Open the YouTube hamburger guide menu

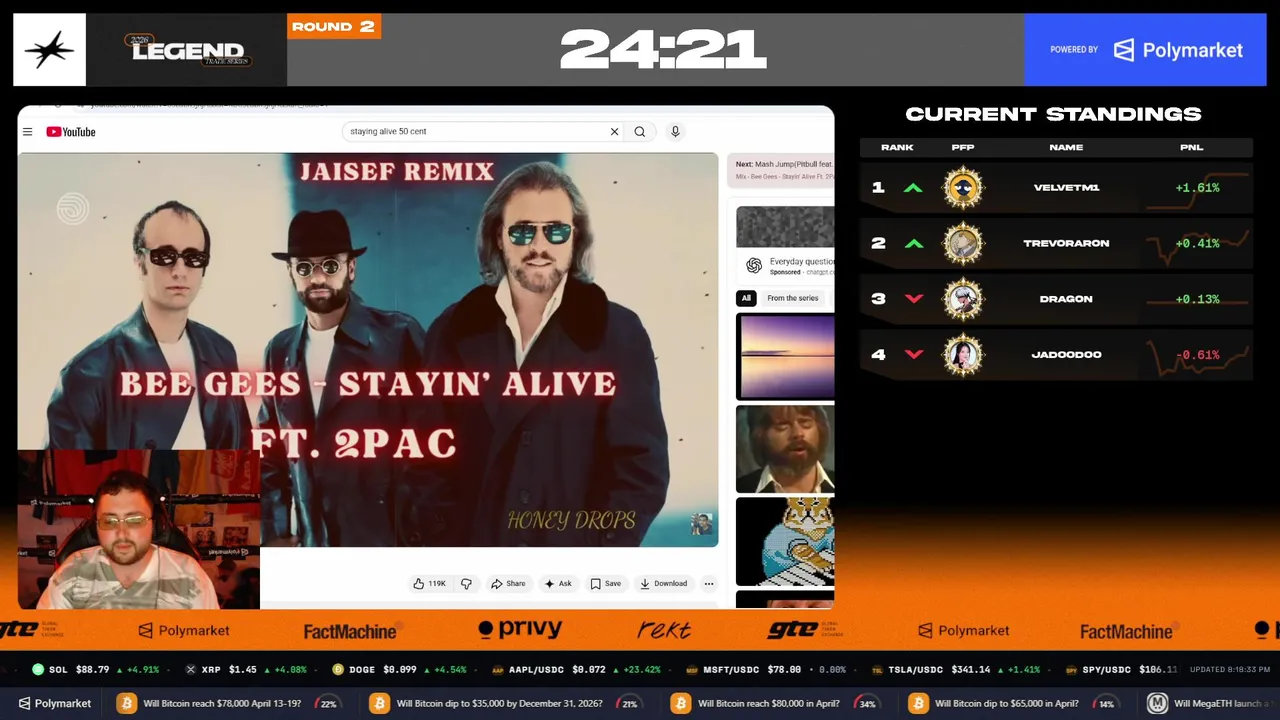[28, 132]
